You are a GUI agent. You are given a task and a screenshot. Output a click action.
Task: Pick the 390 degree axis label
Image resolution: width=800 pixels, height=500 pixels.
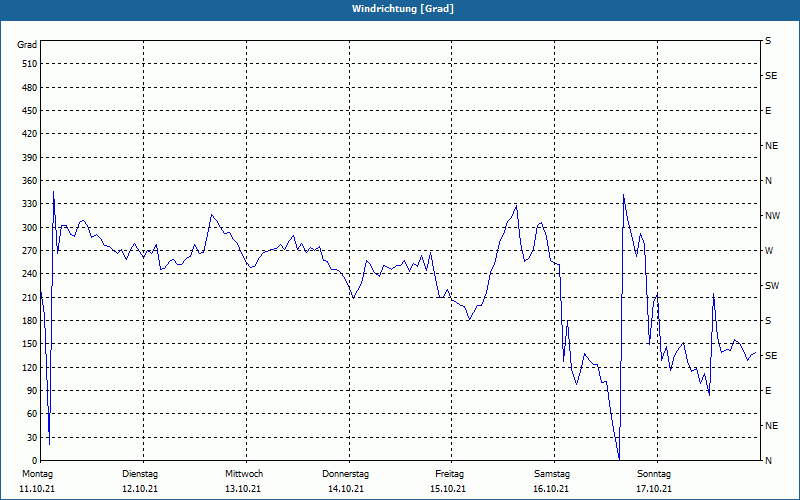(x=29, y=157)
